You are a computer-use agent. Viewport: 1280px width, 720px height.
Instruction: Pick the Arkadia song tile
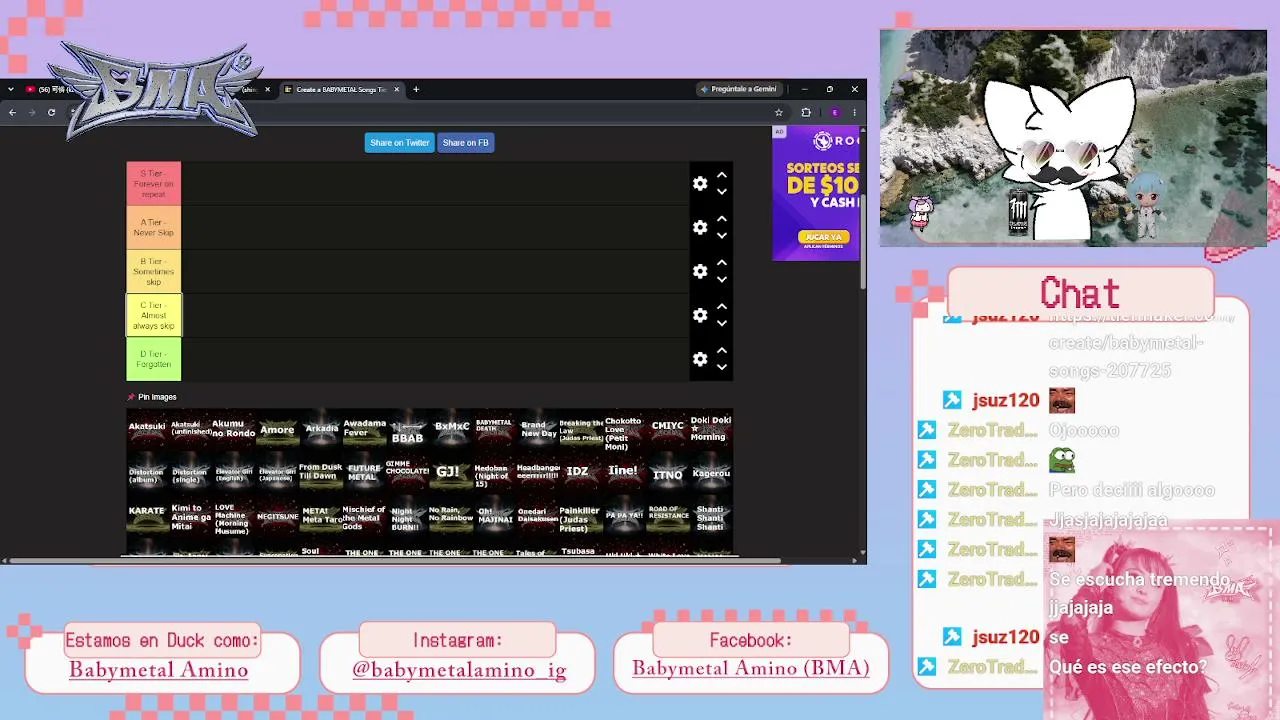pyautogui.click(x=321, y=428)
